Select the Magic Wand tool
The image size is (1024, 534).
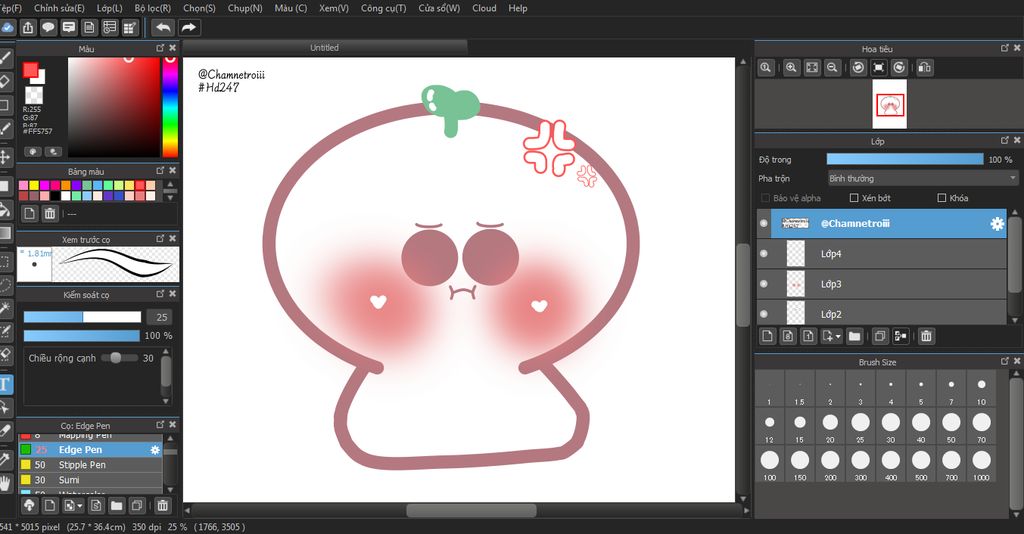point(5,307)
